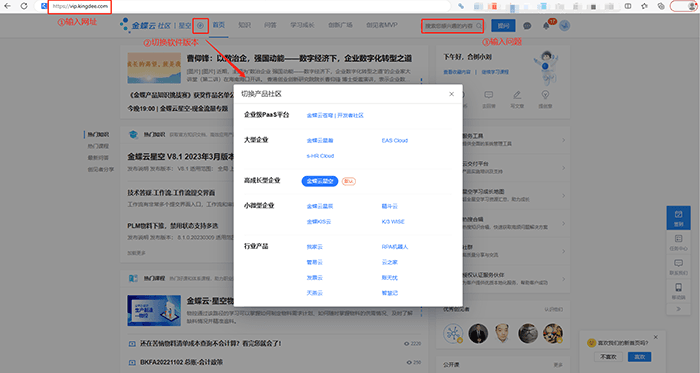Select 热门课程 in left sidebar
700x373 pixels.
click(x=98, y=146)
